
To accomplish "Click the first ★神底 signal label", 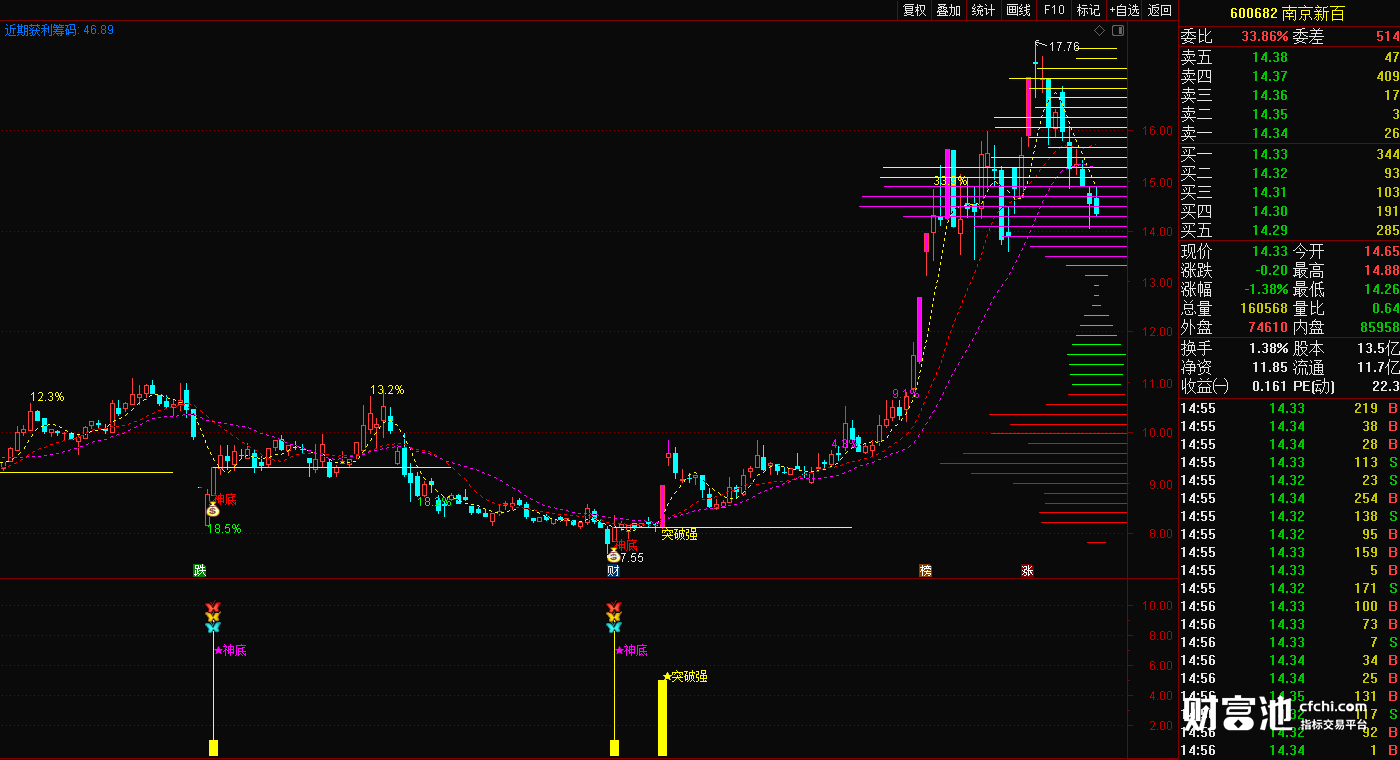I will pyautogui.click(x=230, y=650).
